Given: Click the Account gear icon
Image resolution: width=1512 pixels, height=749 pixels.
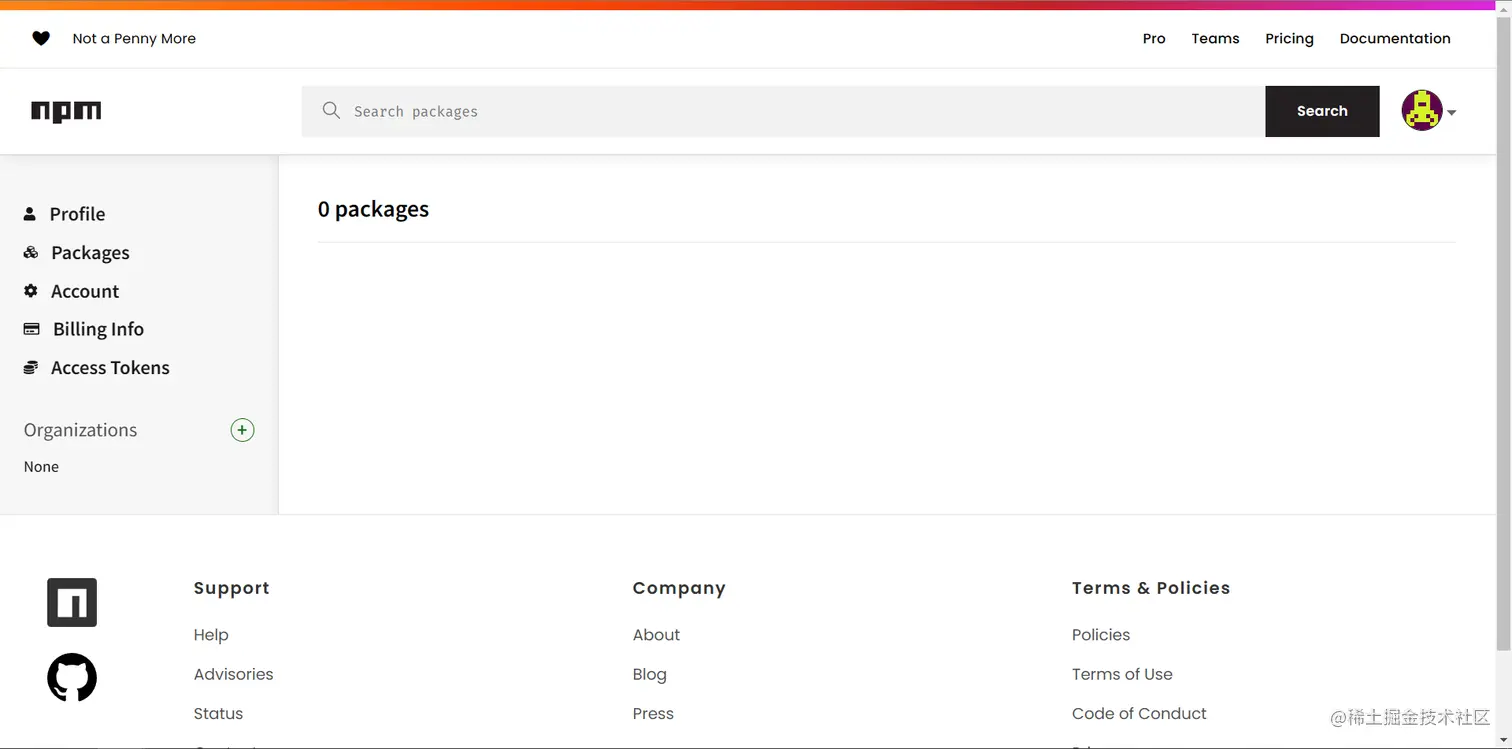Looking at the screenshot, I should [x=31, y=291].
